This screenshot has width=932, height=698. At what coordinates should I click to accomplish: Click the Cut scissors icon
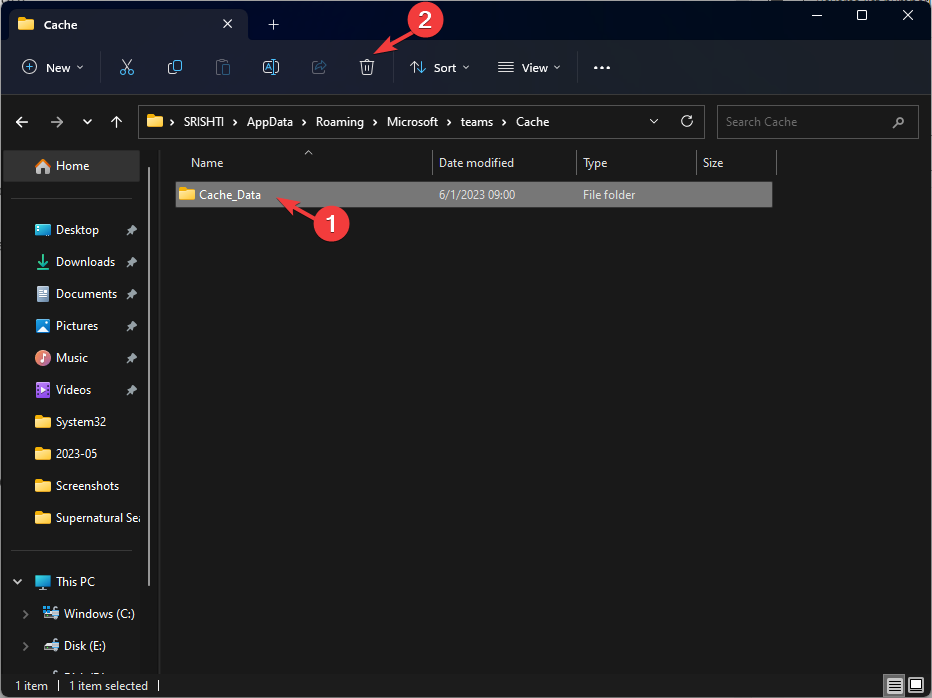pyautogui.click(x=127, y=67)
